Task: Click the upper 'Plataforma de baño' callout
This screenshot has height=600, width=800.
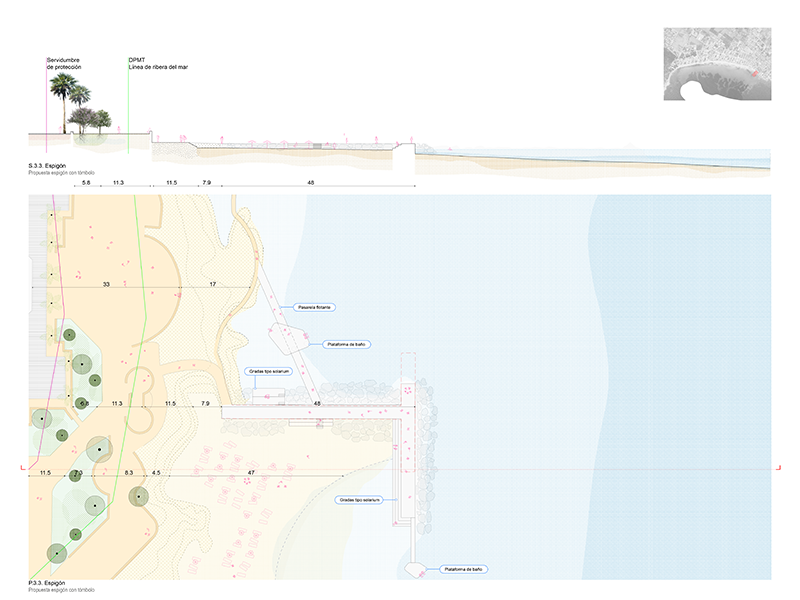Action: pos(346,344)
